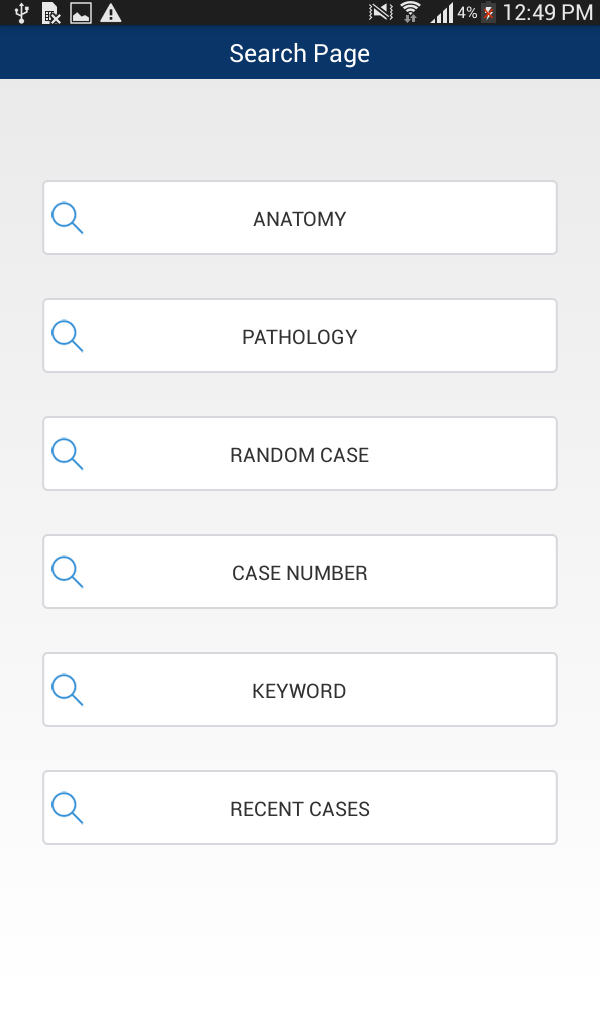
Task: Tap the Wi-Fi signal icon
Action: pyautogui.click(x=410, y=13)
